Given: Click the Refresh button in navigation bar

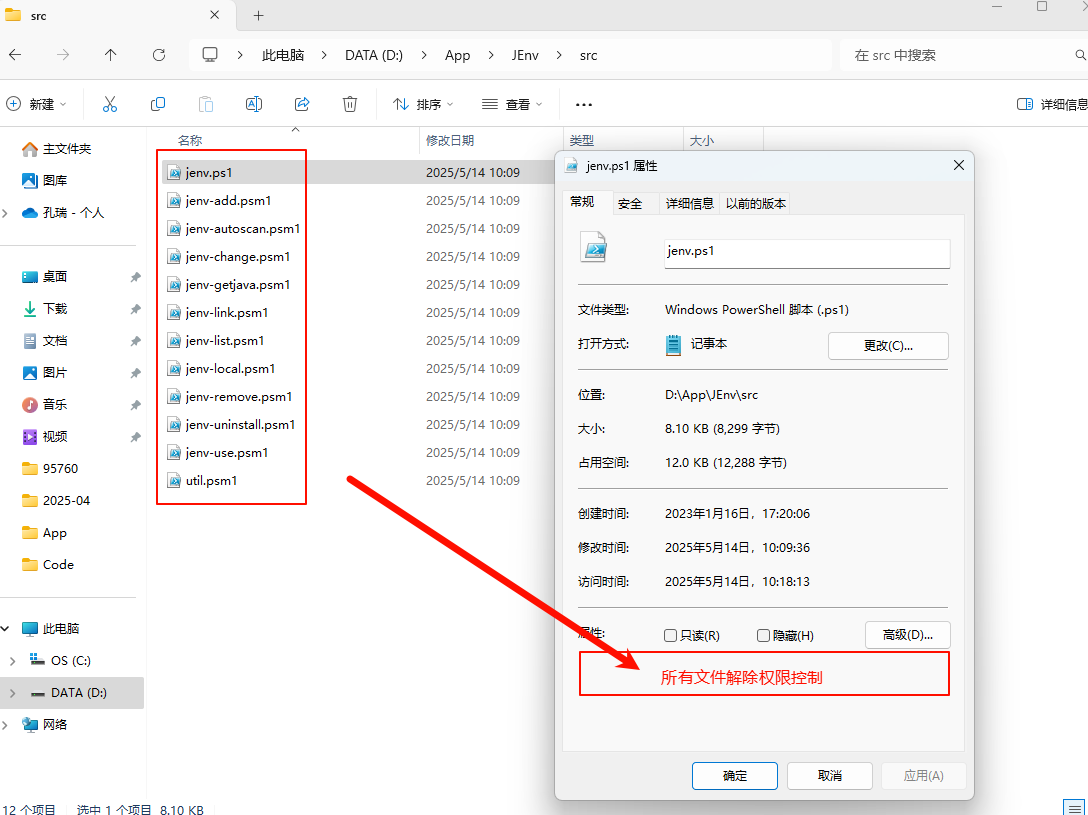Looking at the screenshot, I should [159, 55].
